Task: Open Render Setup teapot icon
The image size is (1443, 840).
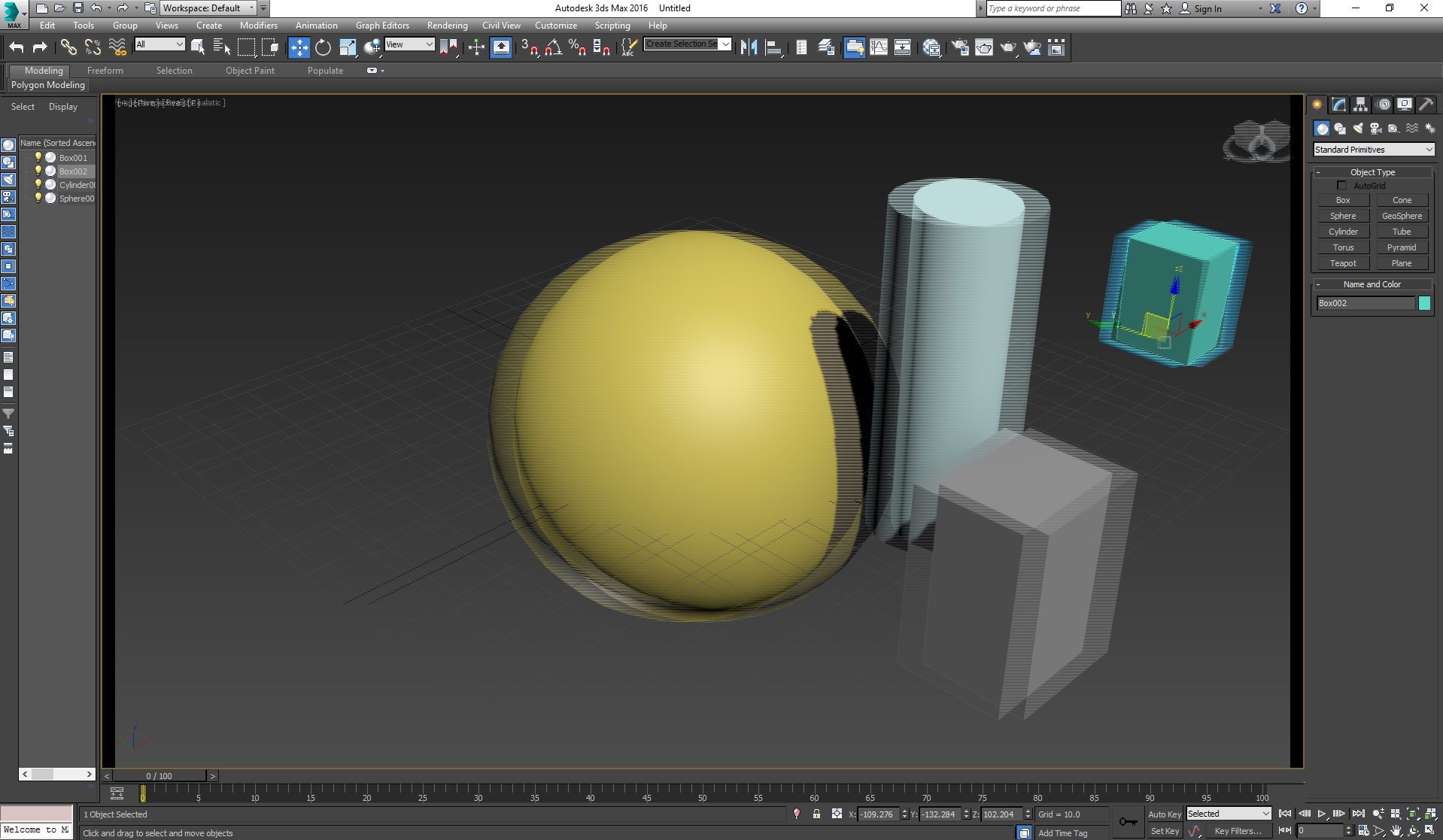Action: tap(960, 47)
